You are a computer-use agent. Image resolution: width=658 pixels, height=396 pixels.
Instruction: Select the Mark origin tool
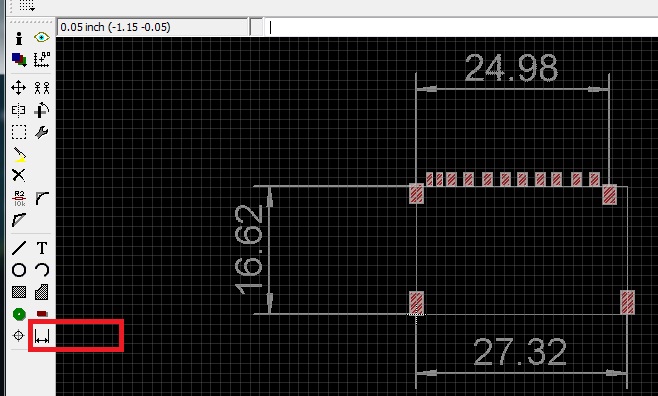[x=42, y=60]
